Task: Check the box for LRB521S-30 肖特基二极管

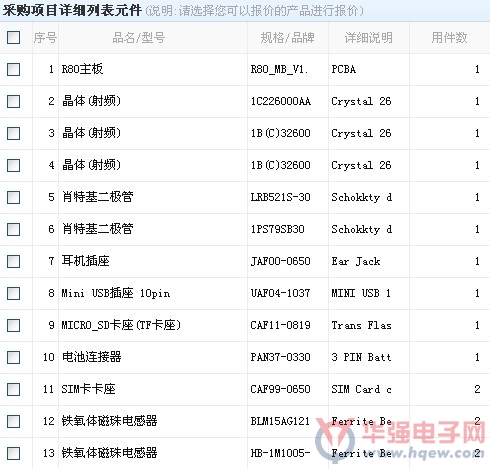Action: tap(13, 197)
